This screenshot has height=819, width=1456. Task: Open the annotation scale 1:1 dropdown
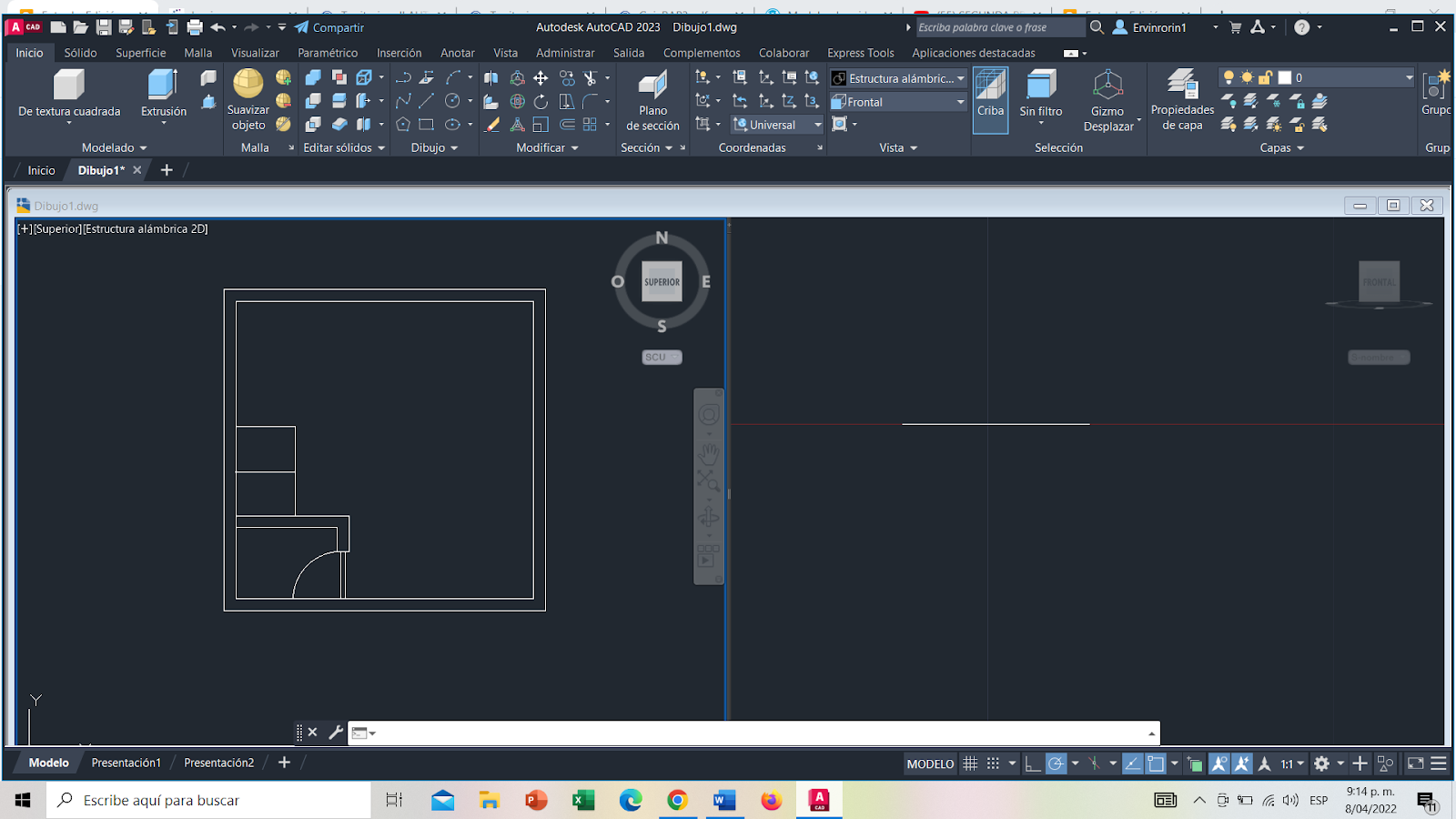1293,764
